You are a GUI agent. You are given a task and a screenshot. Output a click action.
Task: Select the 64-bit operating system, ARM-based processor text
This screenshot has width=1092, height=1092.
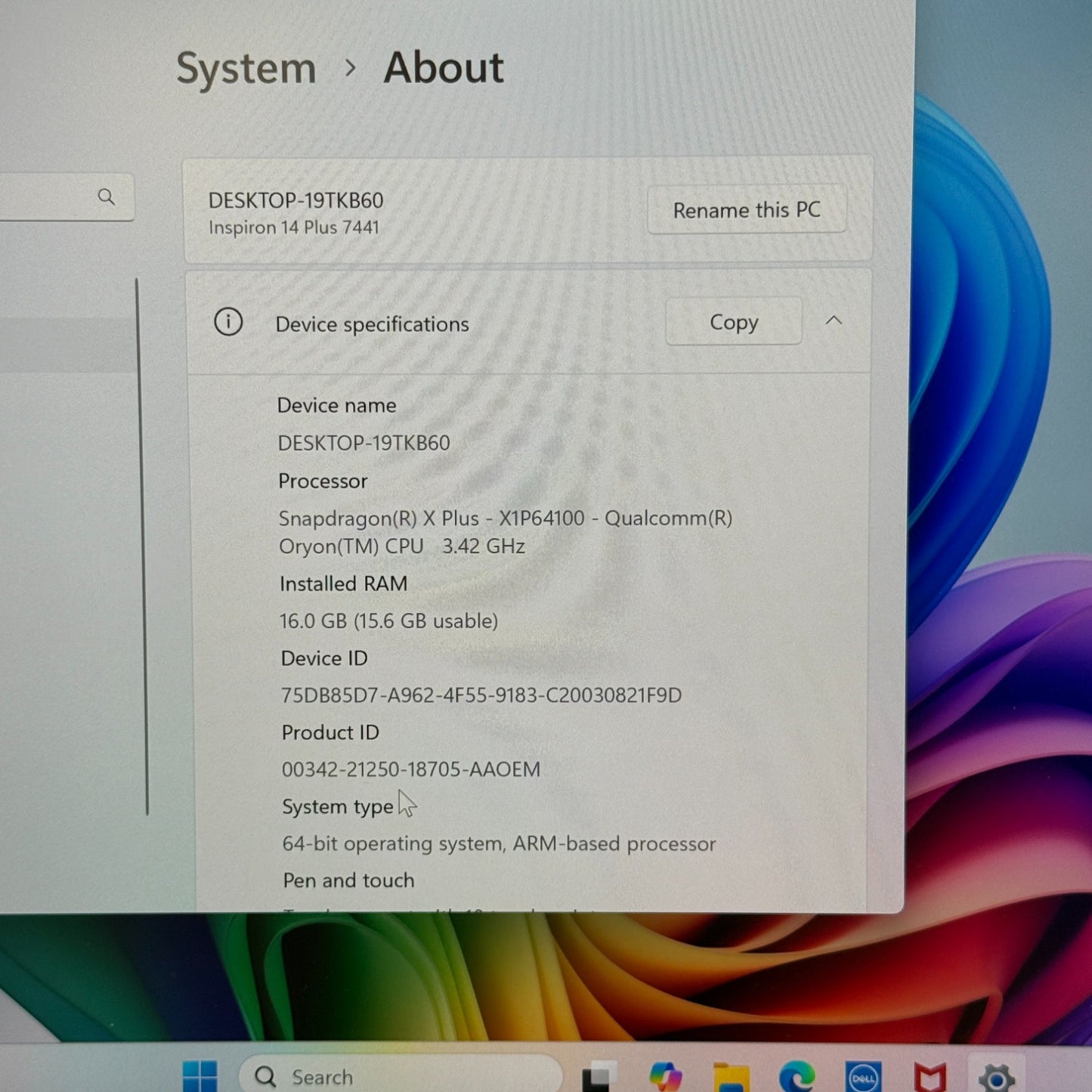[x=499, y=843]
